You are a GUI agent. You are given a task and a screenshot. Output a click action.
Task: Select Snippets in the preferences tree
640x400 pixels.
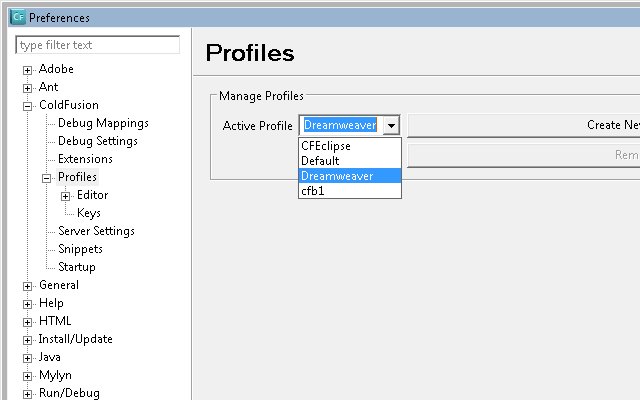coord(80,249)
